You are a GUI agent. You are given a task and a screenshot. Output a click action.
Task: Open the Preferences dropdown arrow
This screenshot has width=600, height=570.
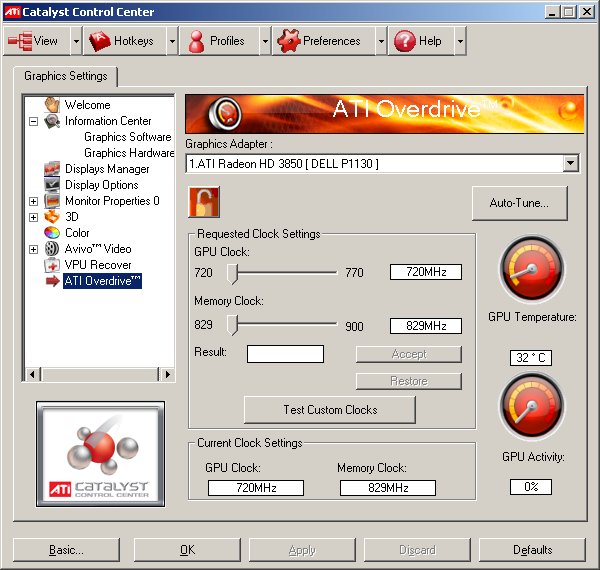coord(381,41)
